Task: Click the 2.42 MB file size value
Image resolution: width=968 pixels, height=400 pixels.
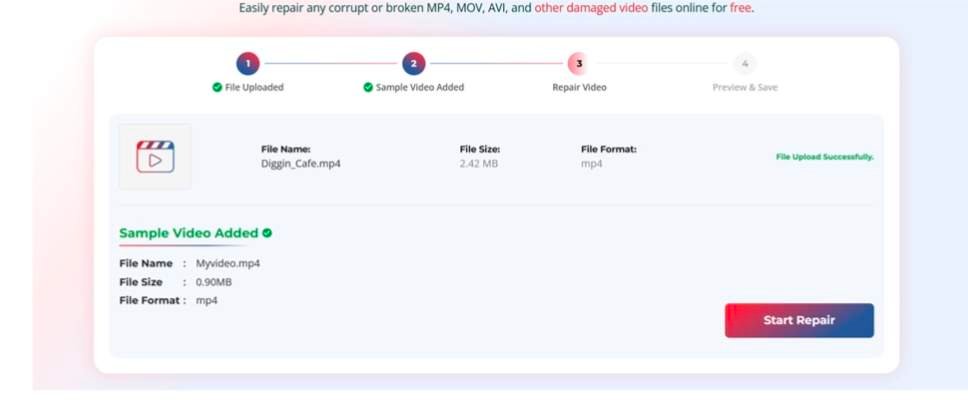Action: [x=478, y=164]
